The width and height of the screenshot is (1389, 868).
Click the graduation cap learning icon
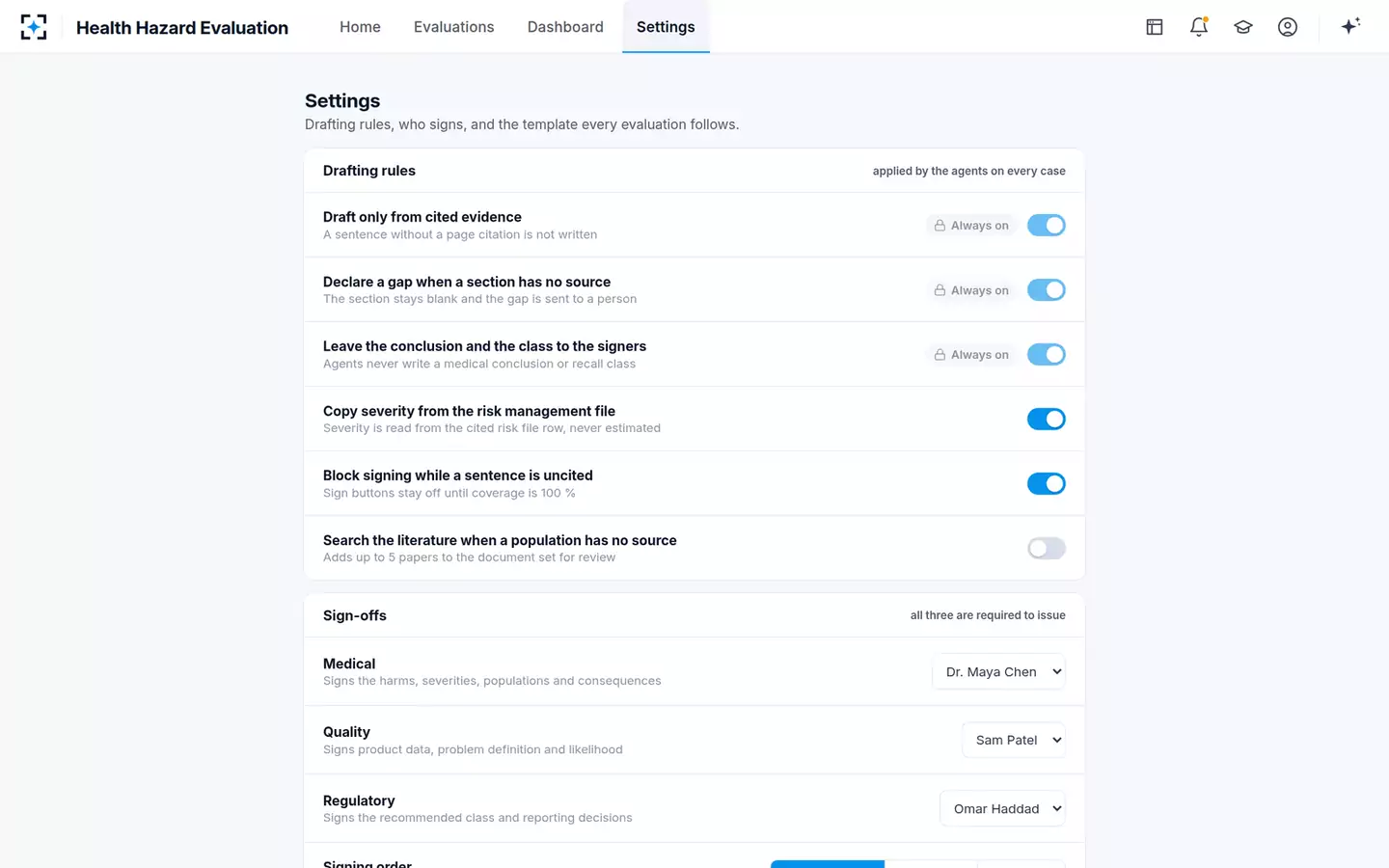1243,27
